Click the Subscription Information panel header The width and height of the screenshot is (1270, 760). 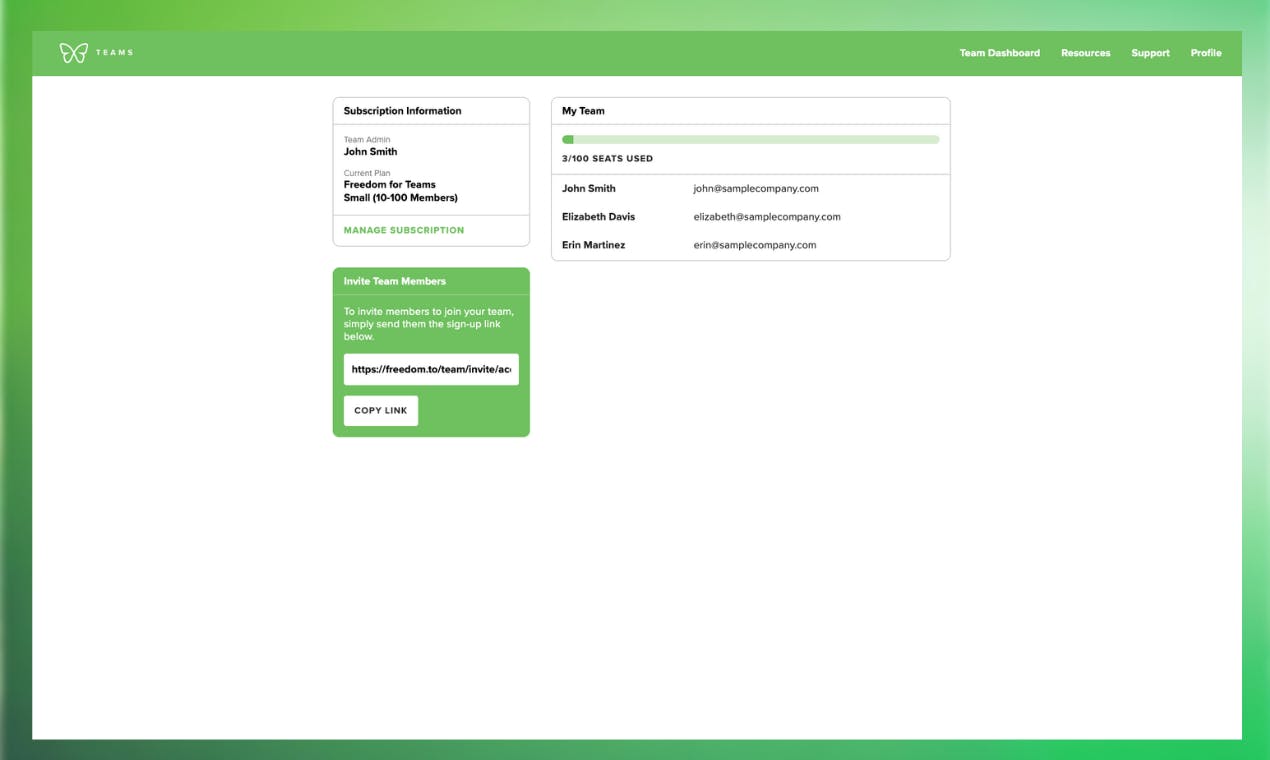pyautogui.click(x=431, y=111)
